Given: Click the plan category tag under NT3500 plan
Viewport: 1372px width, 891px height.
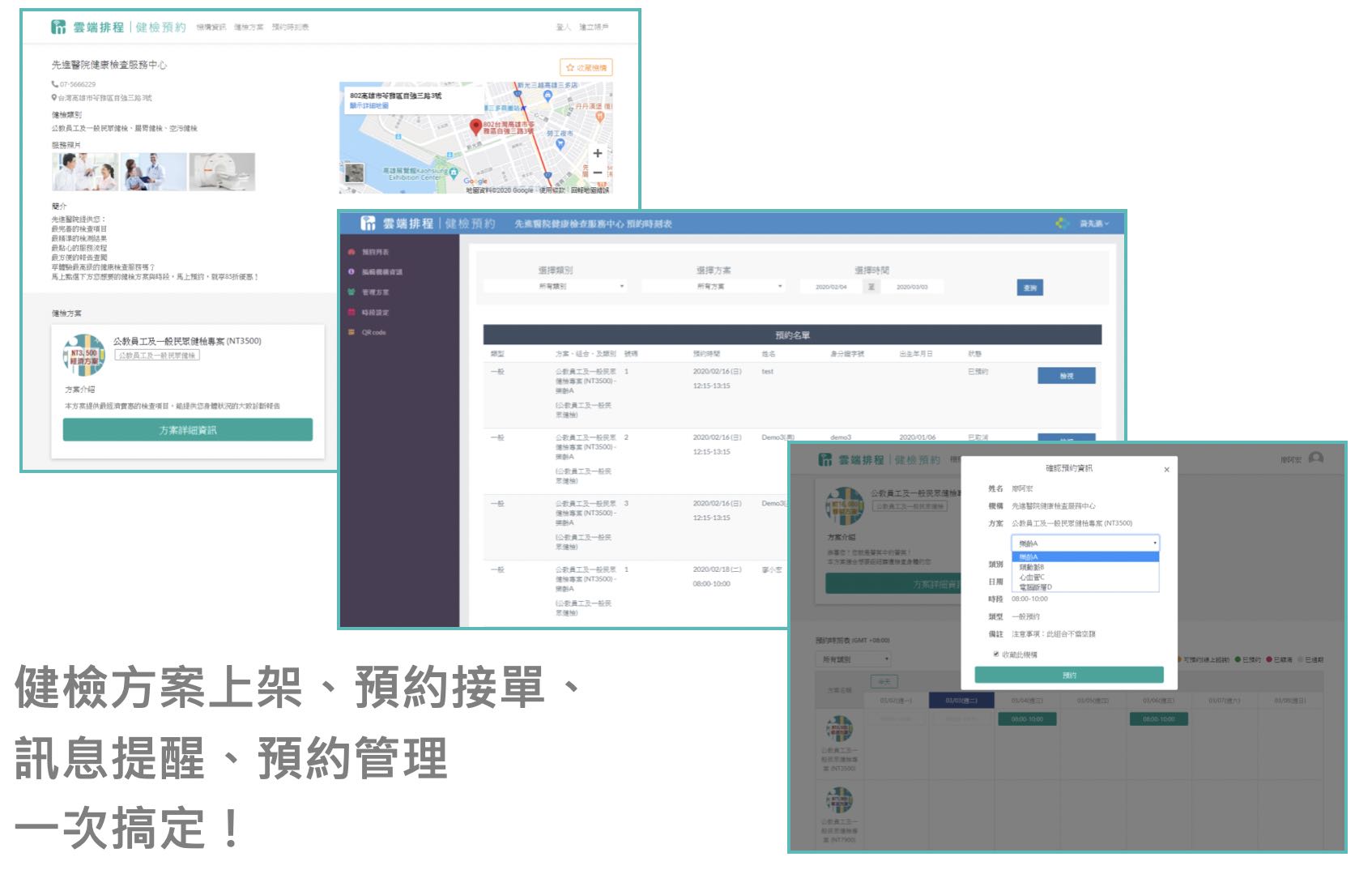Looking at the screenshot, I should [157, 356].
